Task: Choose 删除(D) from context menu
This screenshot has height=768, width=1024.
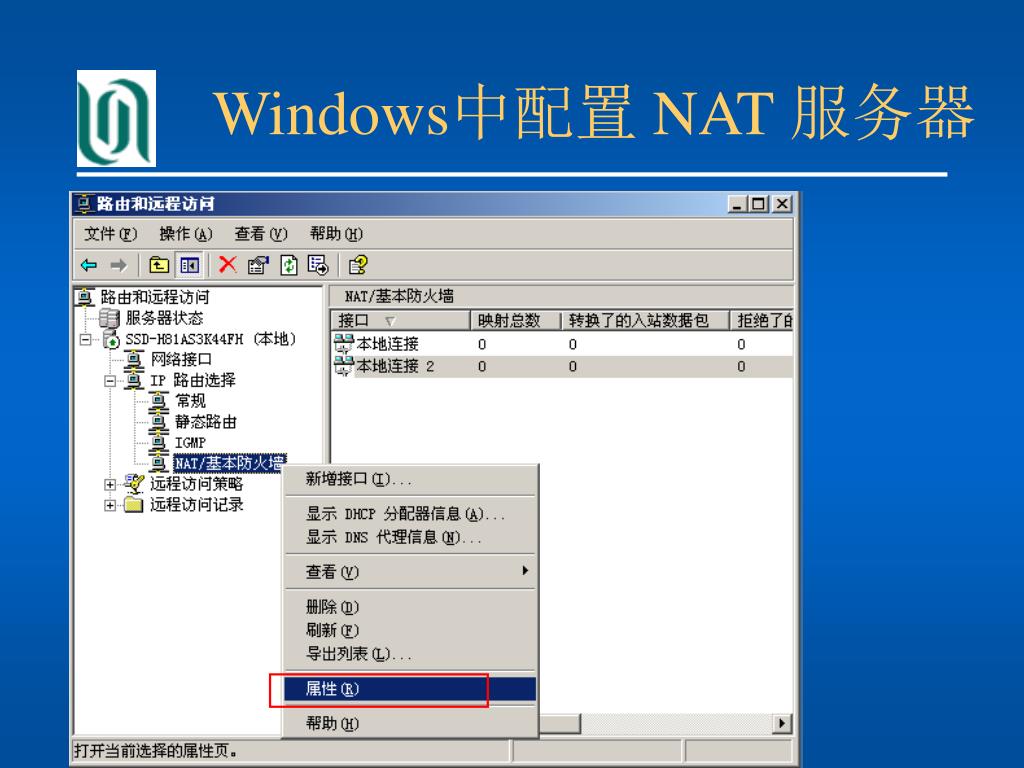Action: click(410, 607)
